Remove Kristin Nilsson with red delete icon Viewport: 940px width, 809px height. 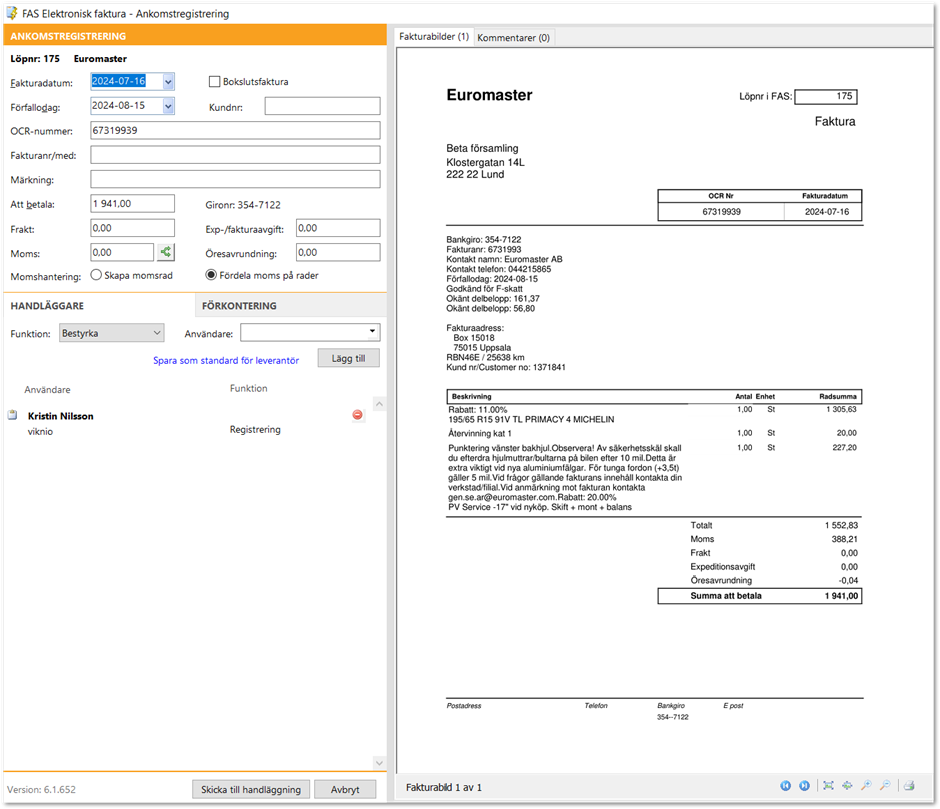click(x=357, y=414)
